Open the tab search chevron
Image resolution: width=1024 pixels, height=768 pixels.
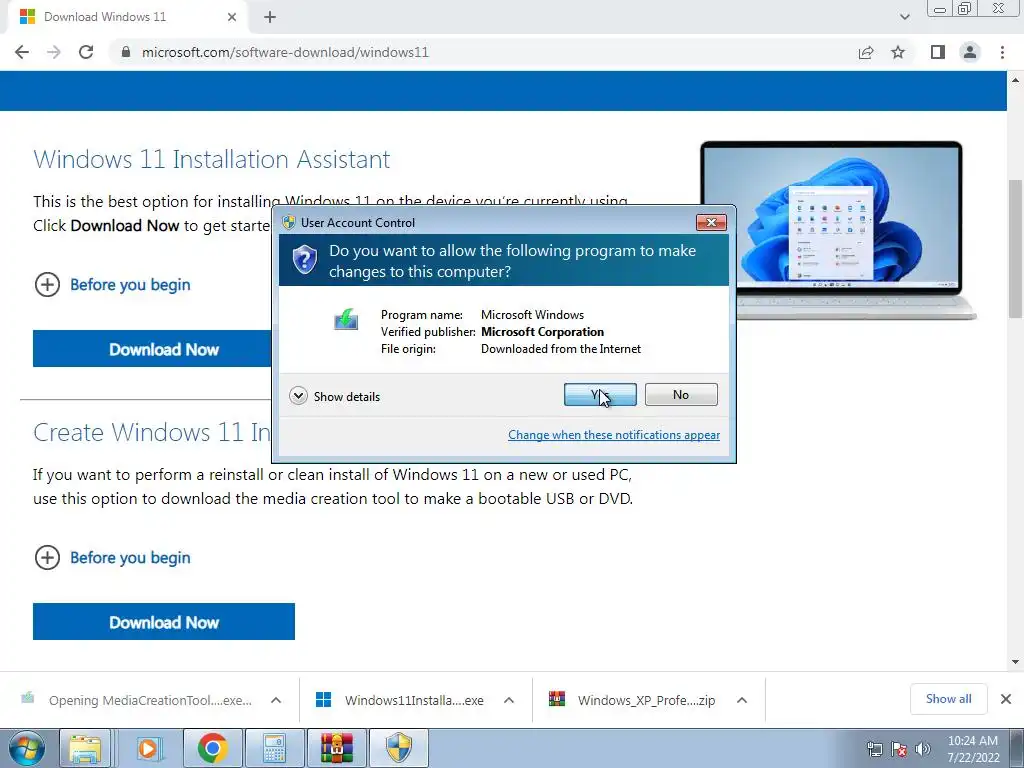904,17
